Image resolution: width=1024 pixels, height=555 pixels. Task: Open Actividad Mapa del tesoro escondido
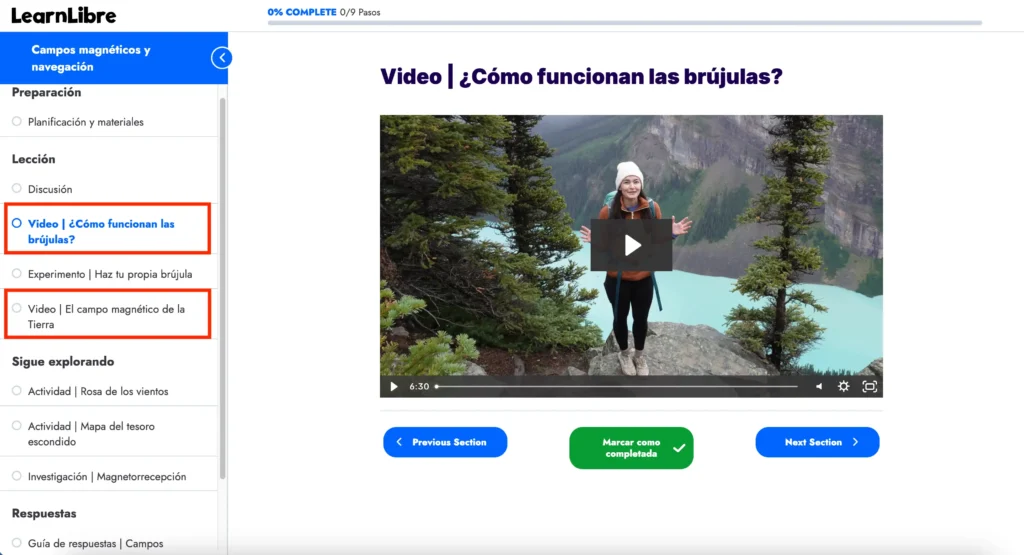(91, 434)
